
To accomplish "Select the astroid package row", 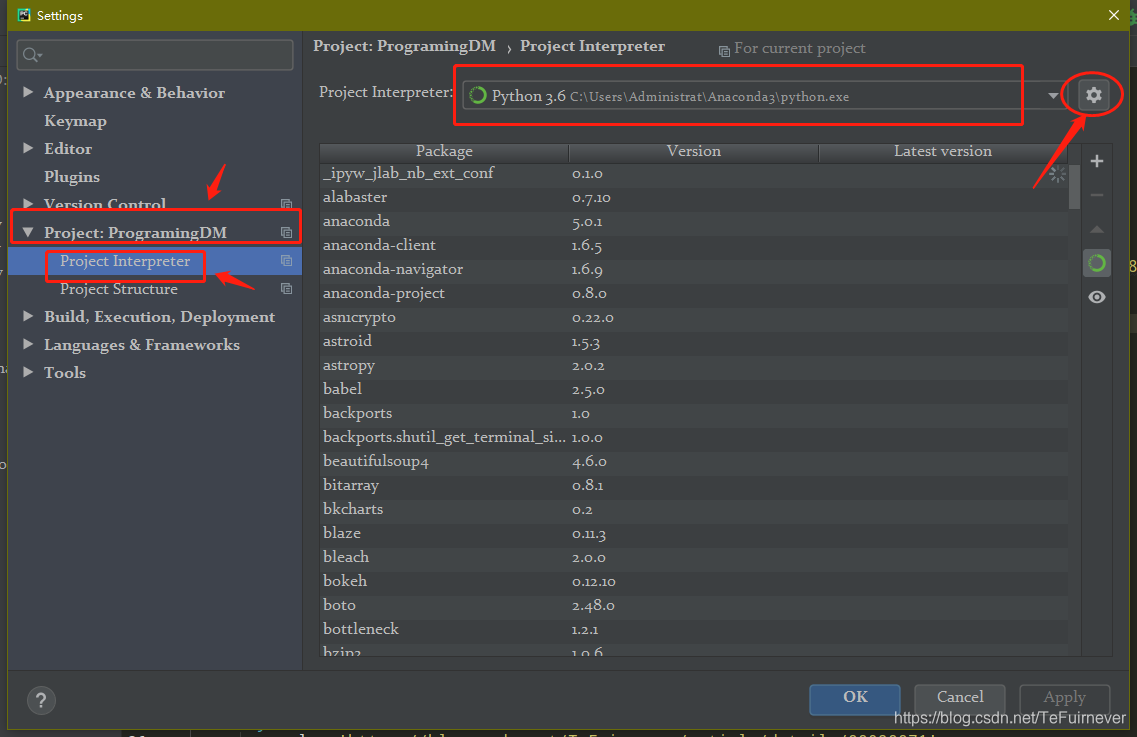I will pyautogui.click(x=693, y=341).
